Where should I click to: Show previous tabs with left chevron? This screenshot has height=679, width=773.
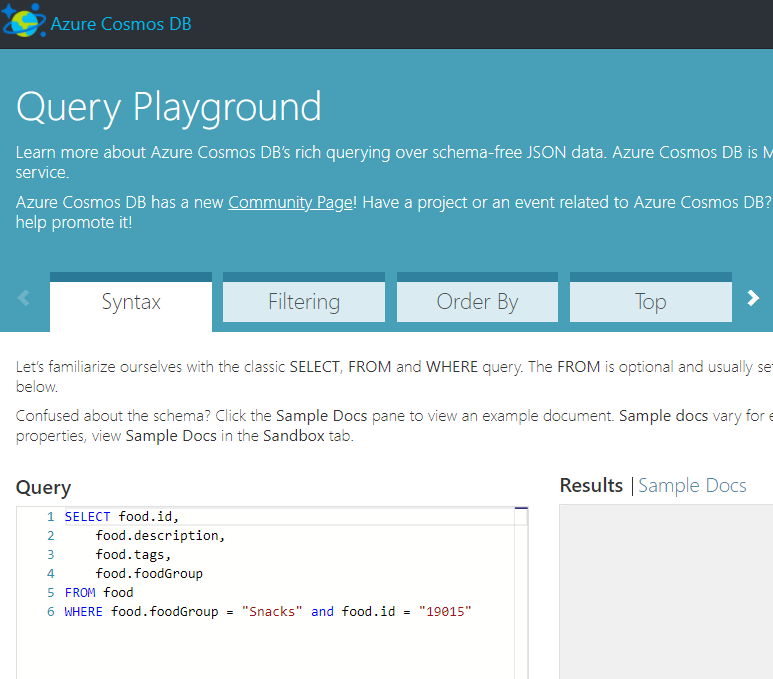coord(23,298)
